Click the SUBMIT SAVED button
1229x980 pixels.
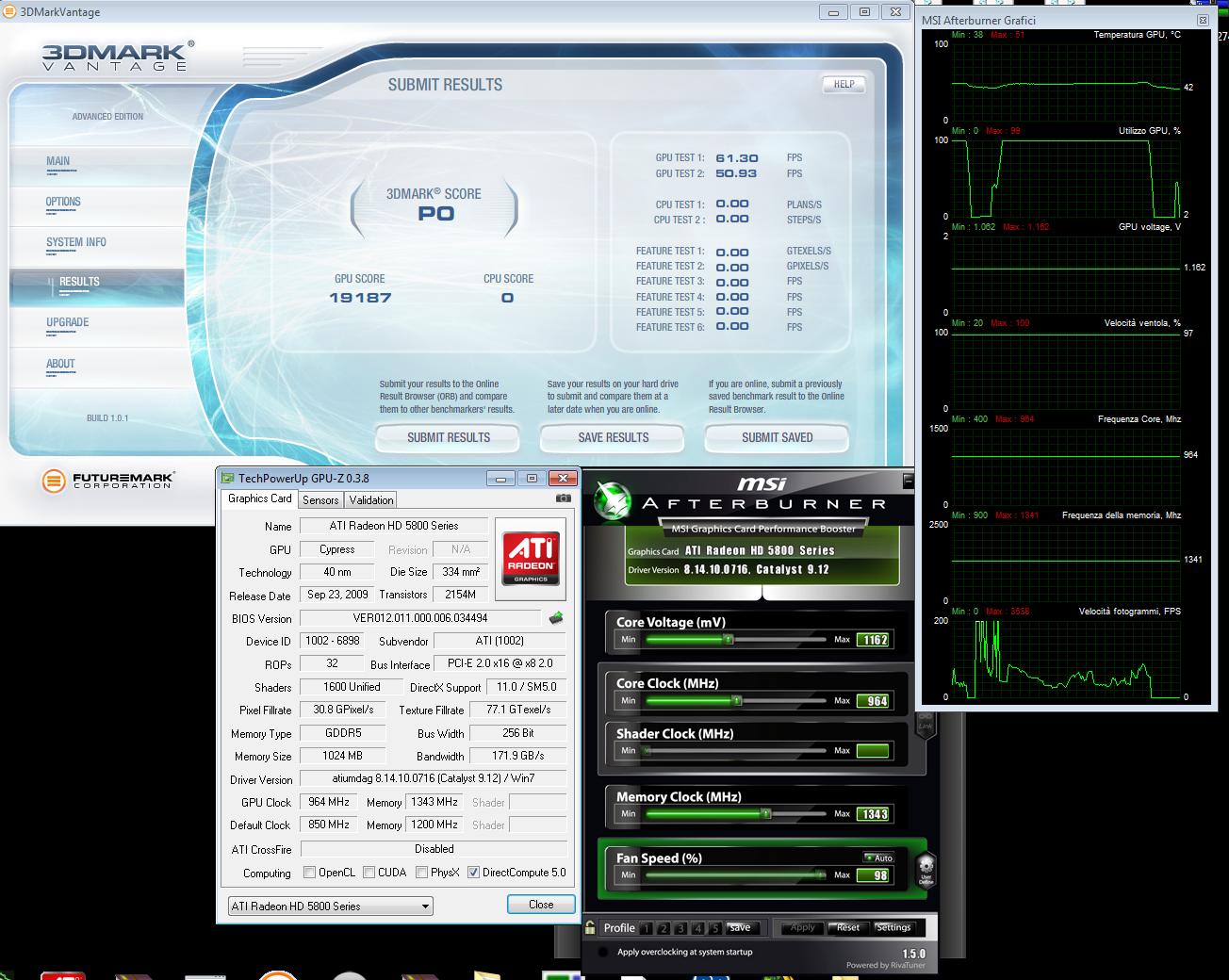pos(777,437)
